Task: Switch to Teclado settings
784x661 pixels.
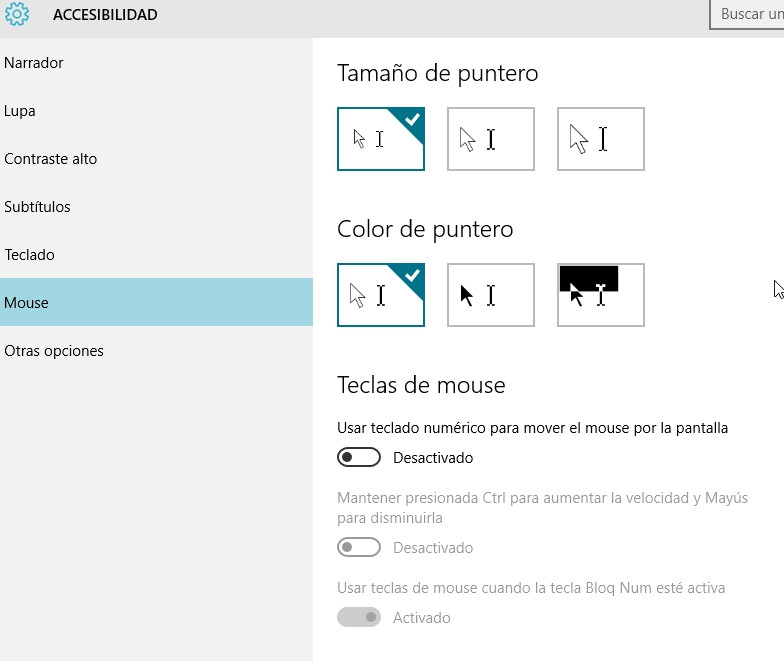Action: tap(29, 255)
